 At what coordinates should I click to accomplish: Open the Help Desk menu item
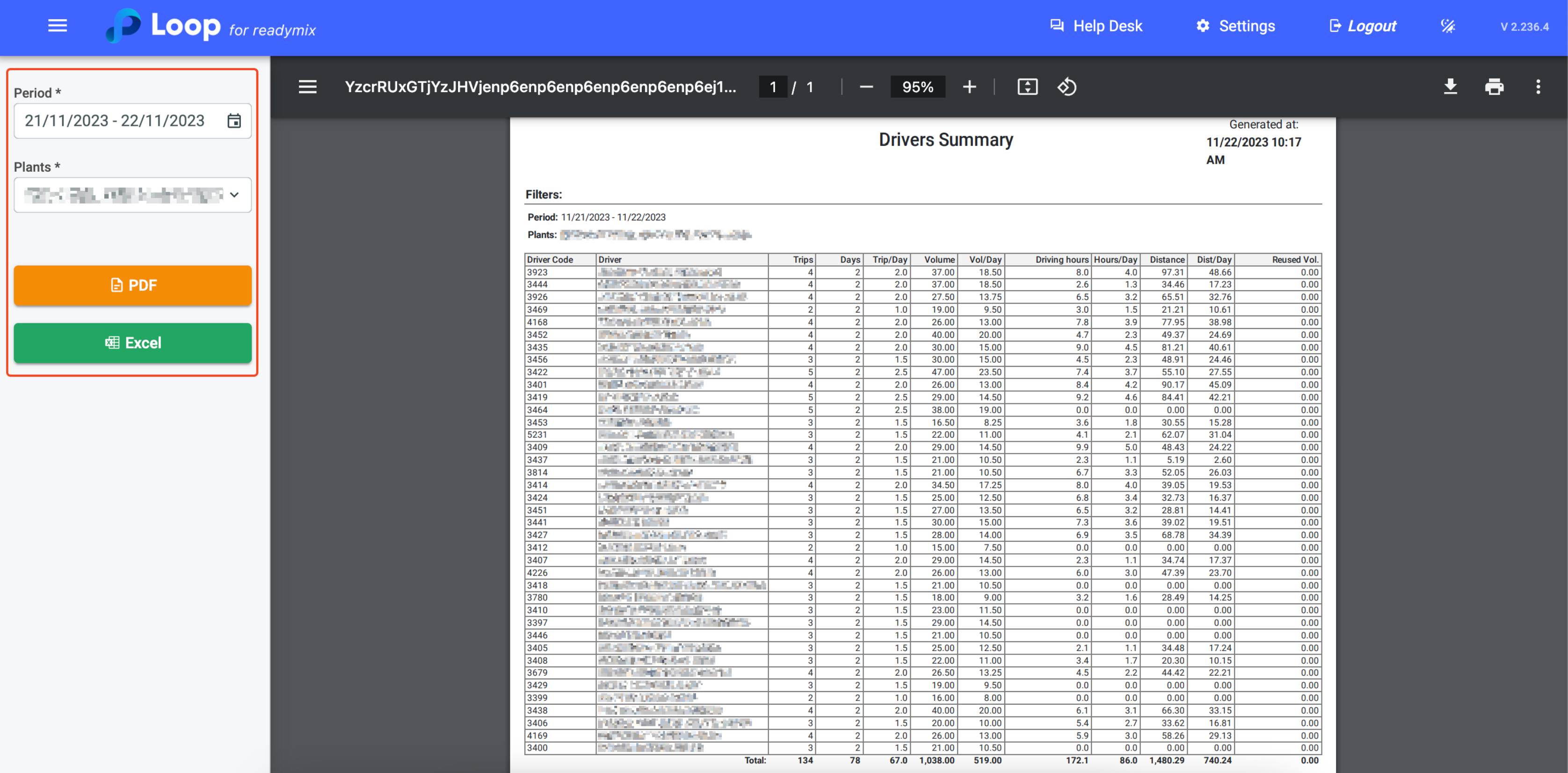(x=1096, y=26)
